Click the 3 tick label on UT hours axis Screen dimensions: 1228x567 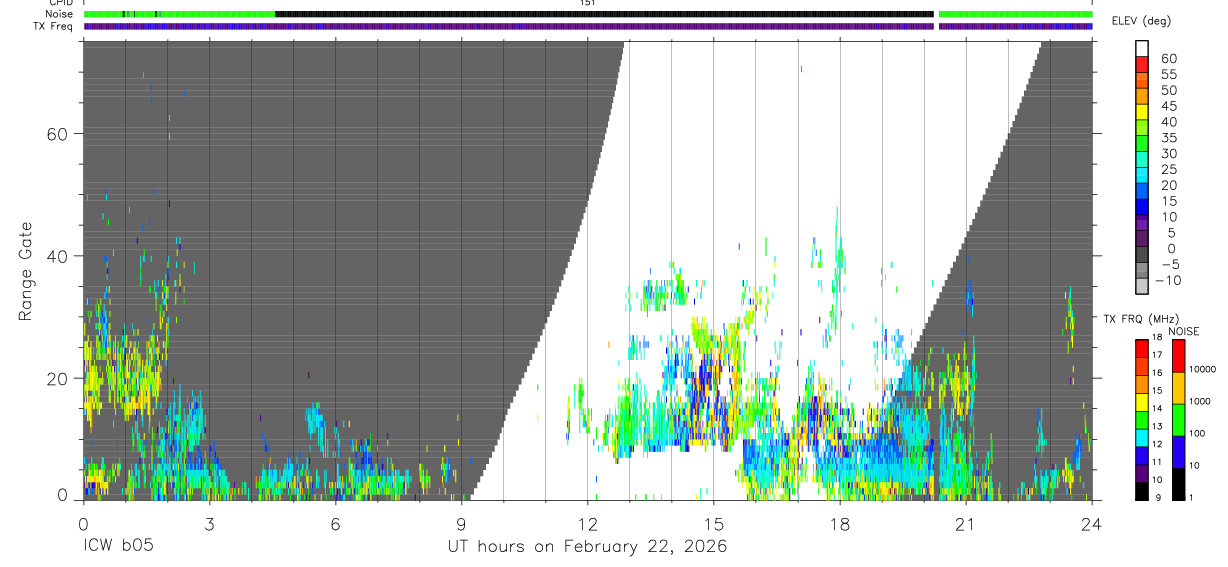(x=209, y=523)
